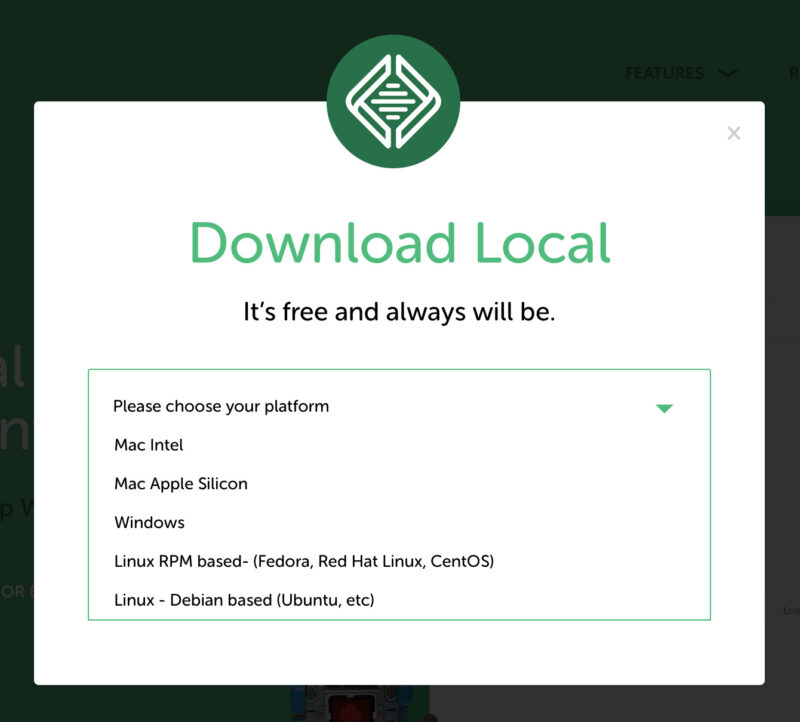Choose the Linux Debian based option
Image resolution: width=800 pixels, height=722 pixels.
click(399, 600)
